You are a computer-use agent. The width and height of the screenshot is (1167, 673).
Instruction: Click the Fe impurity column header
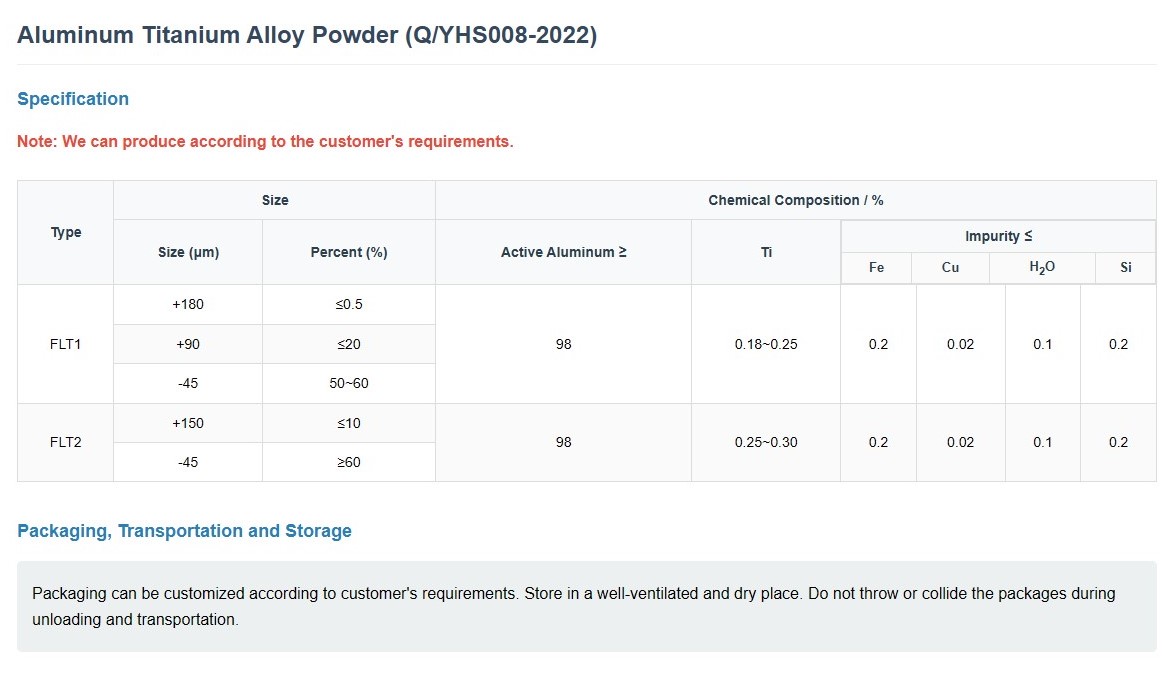(876, 268)
